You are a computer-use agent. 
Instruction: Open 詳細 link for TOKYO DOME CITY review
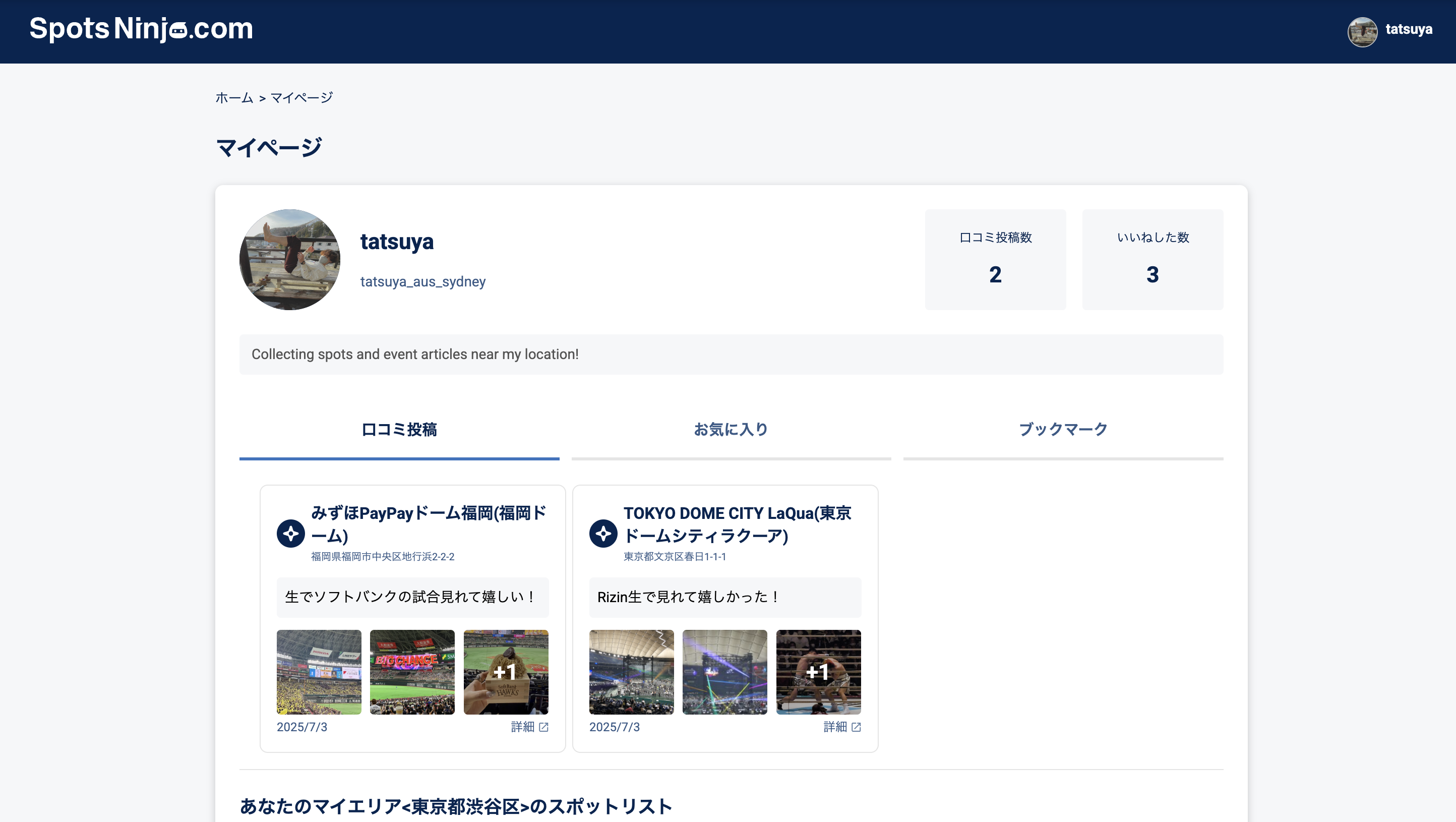click(835, 727)
